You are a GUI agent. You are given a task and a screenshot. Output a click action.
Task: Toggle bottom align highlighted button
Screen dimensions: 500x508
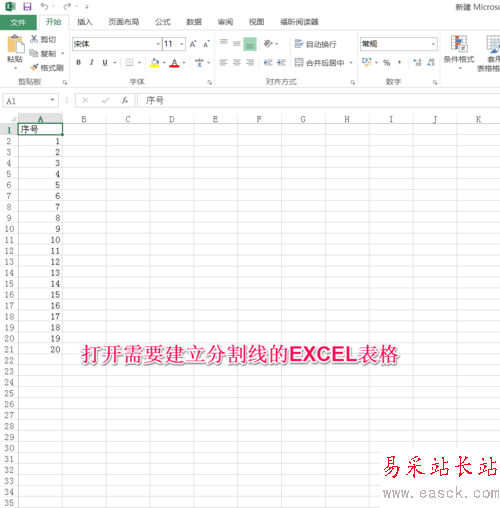tap(250, 44)
